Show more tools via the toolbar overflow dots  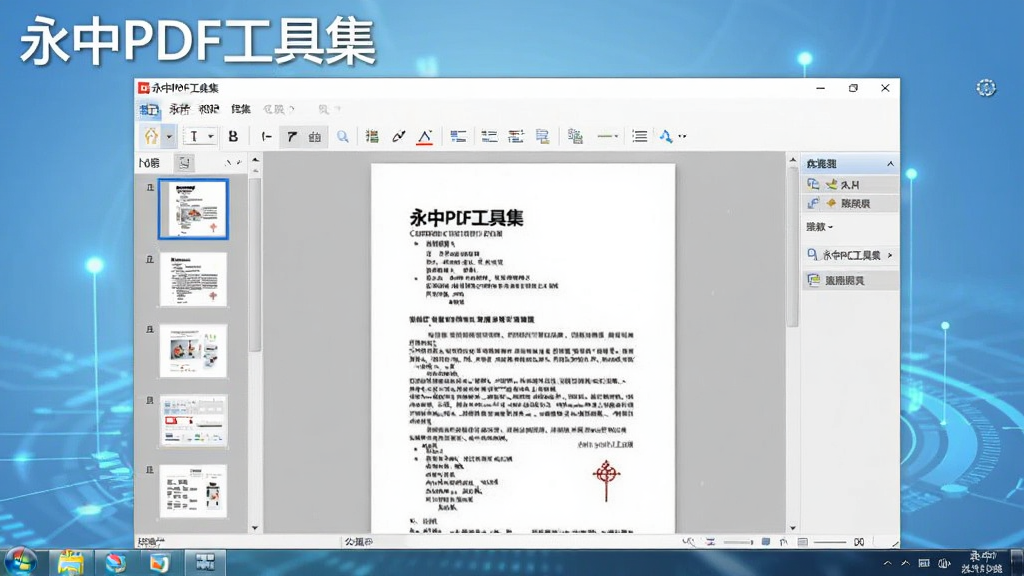point(682,136)
